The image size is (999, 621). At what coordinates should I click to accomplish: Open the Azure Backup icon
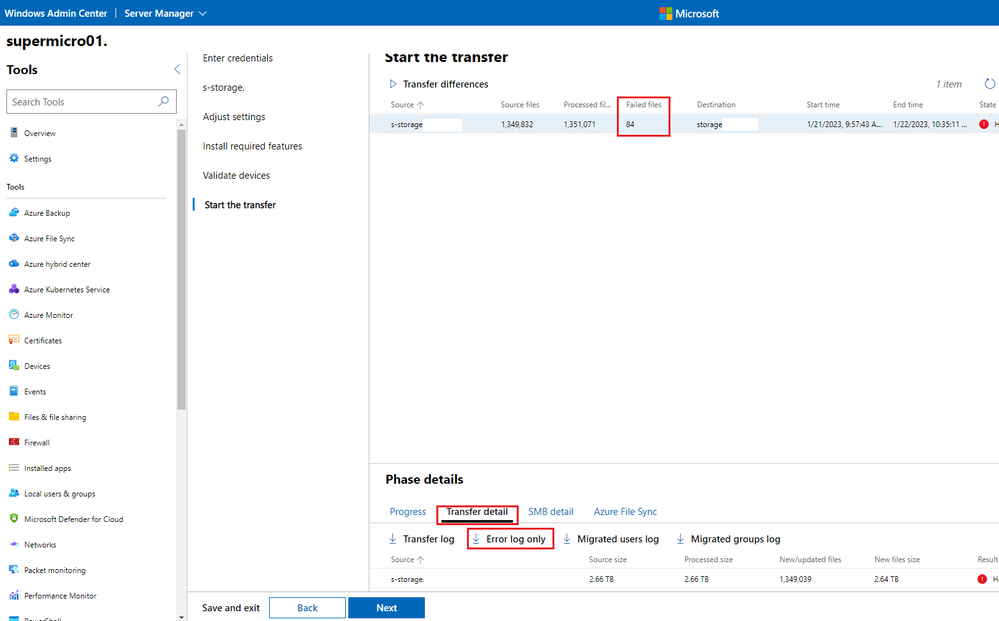14,212
